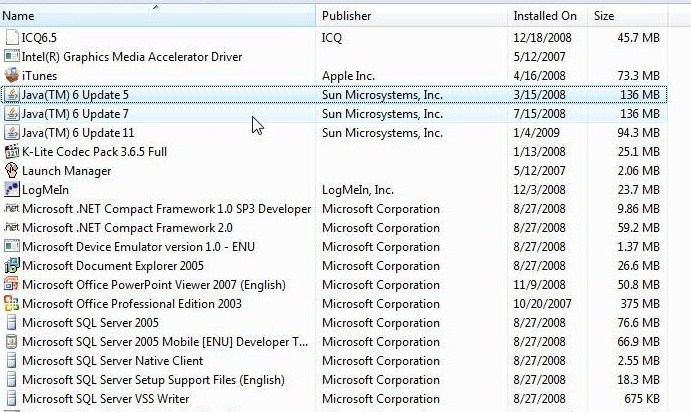Sort by Installed On column header

pos(545,16)
